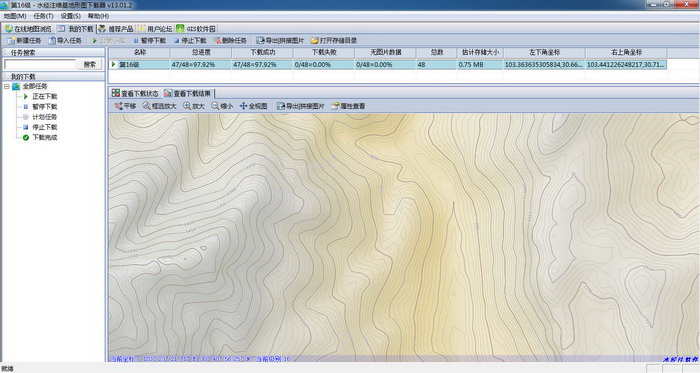The height and width of the screenshot is (373, 700).
Task: Open the 推荐产品 tab
Action: tap(116, 29)
